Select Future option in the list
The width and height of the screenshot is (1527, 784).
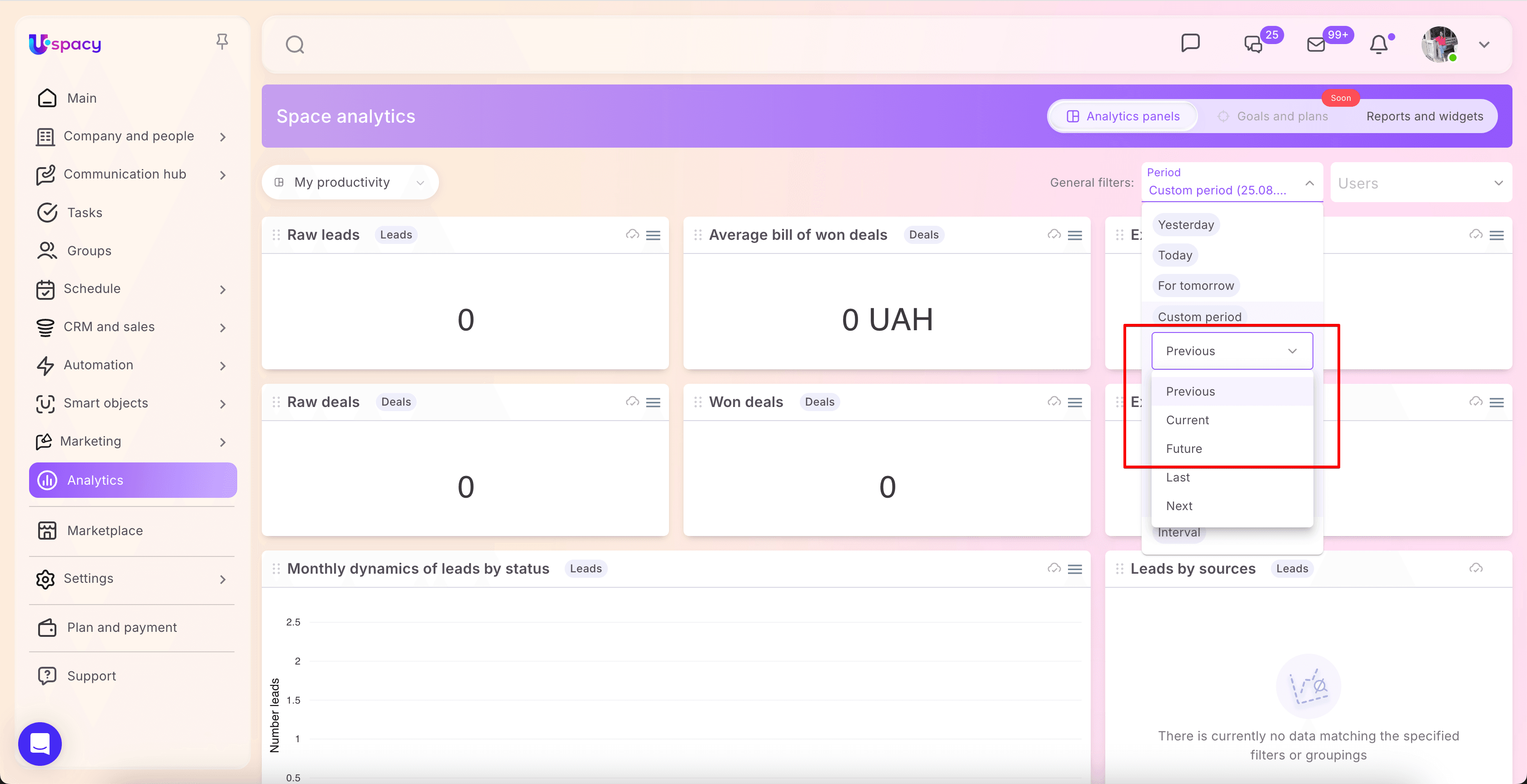1232,449
